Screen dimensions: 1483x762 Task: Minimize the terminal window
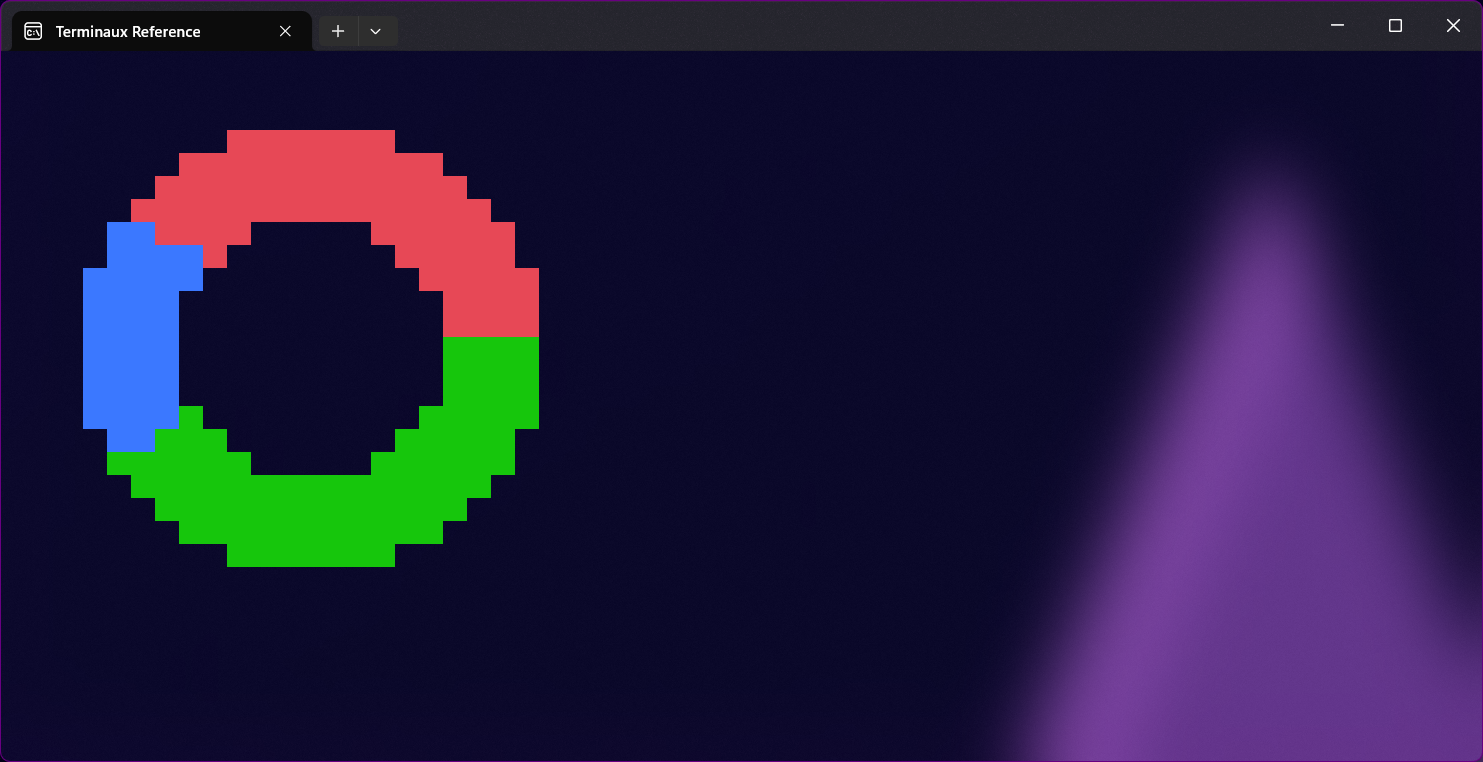point(1337,26)
